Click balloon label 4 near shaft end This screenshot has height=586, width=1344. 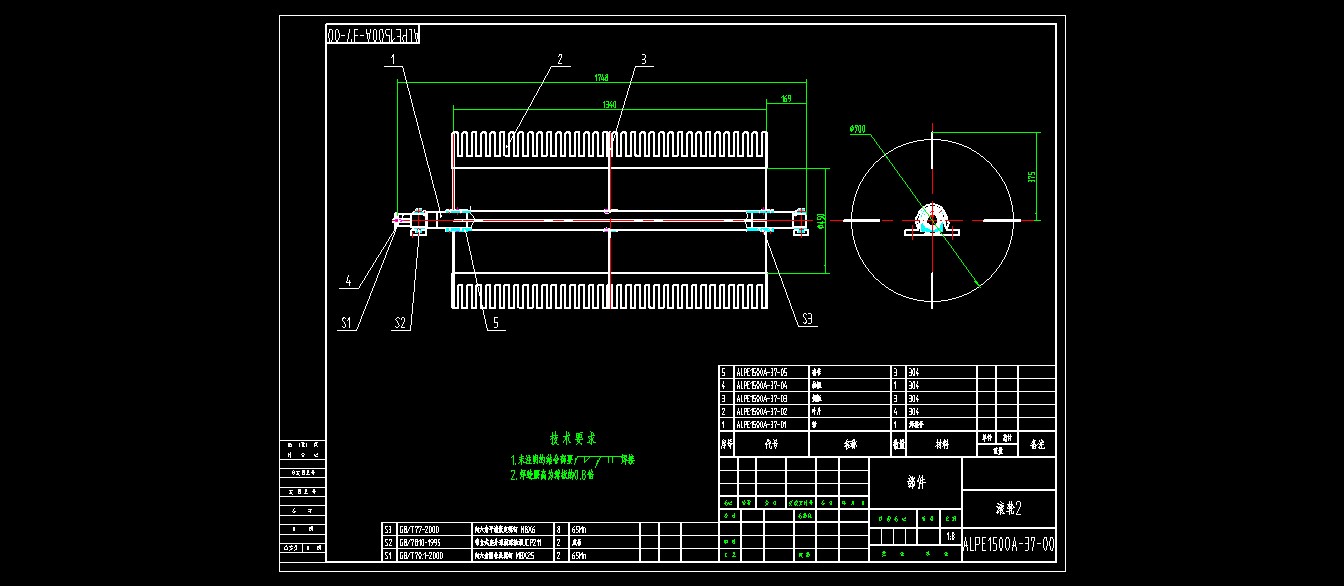pyautogui.click(x=348, y=282)
